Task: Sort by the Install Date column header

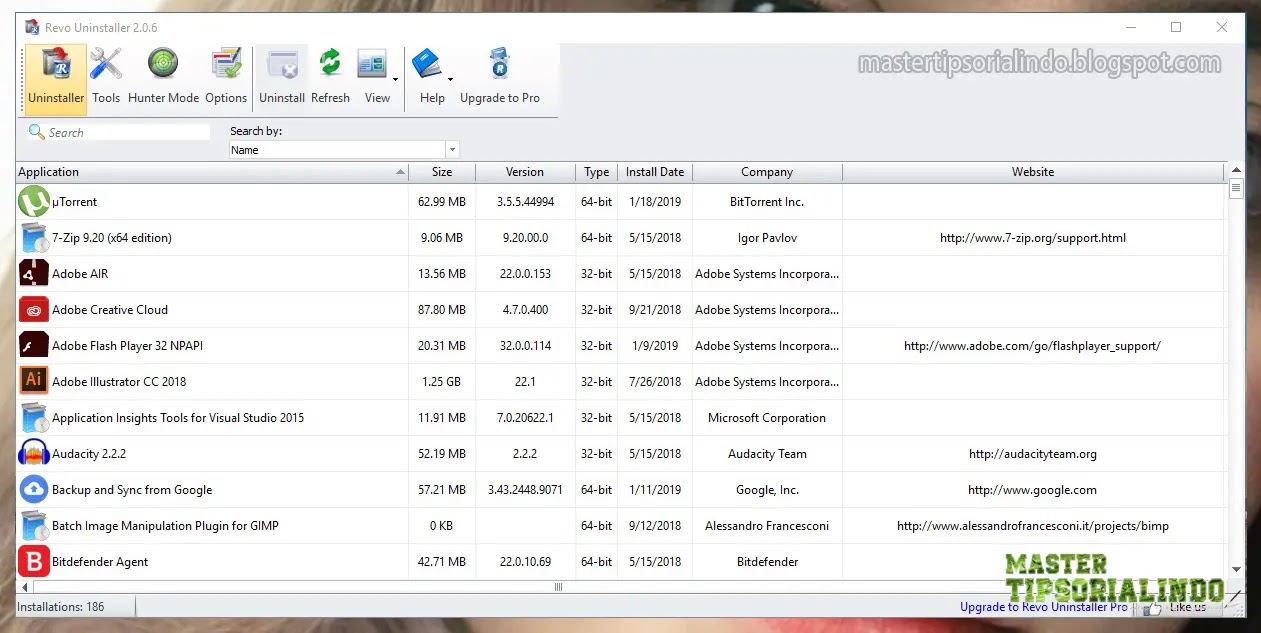Action: (655, 172)
